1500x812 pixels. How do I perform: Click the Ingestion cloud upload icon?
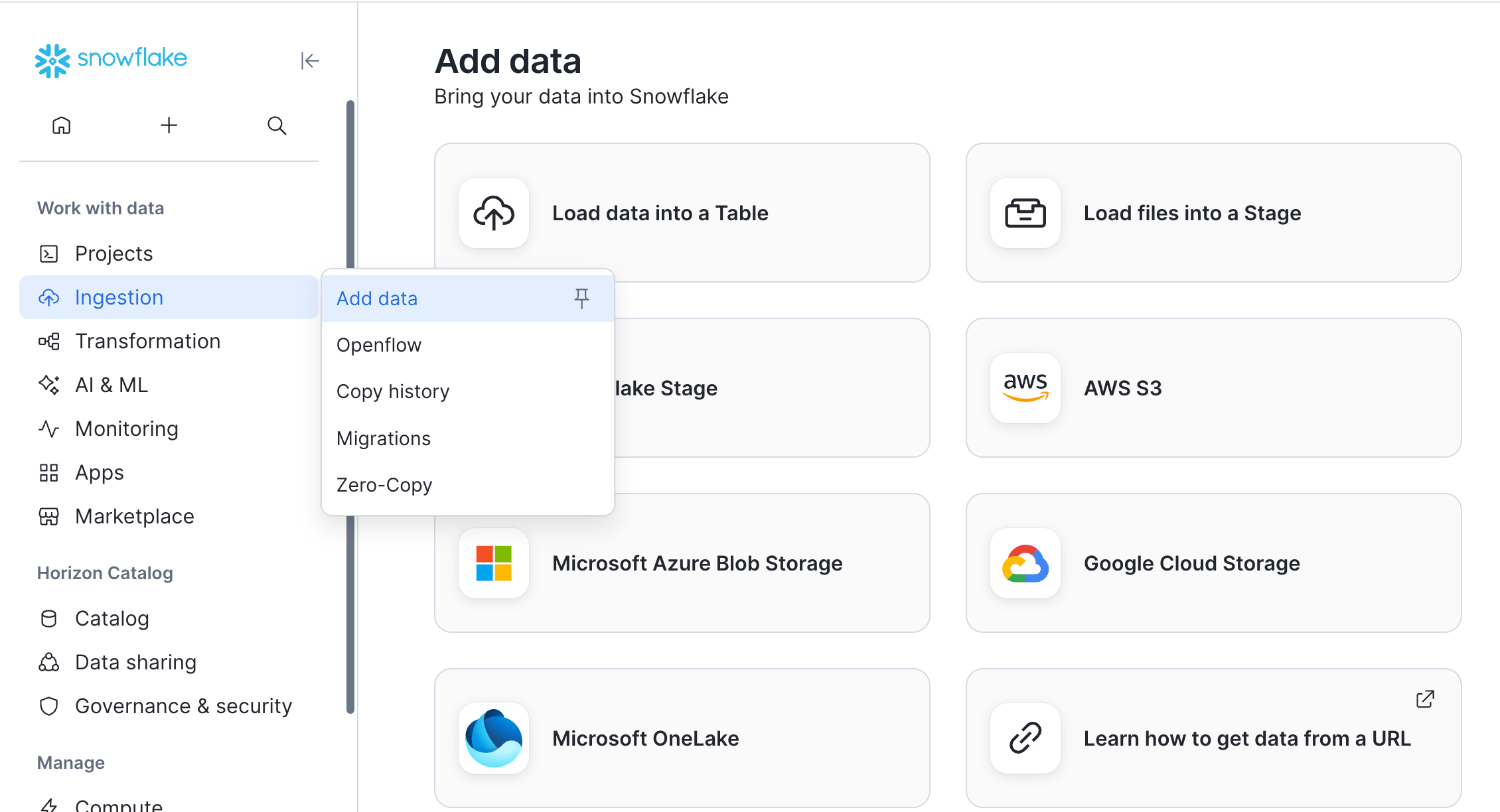click(x=49, y=297)
